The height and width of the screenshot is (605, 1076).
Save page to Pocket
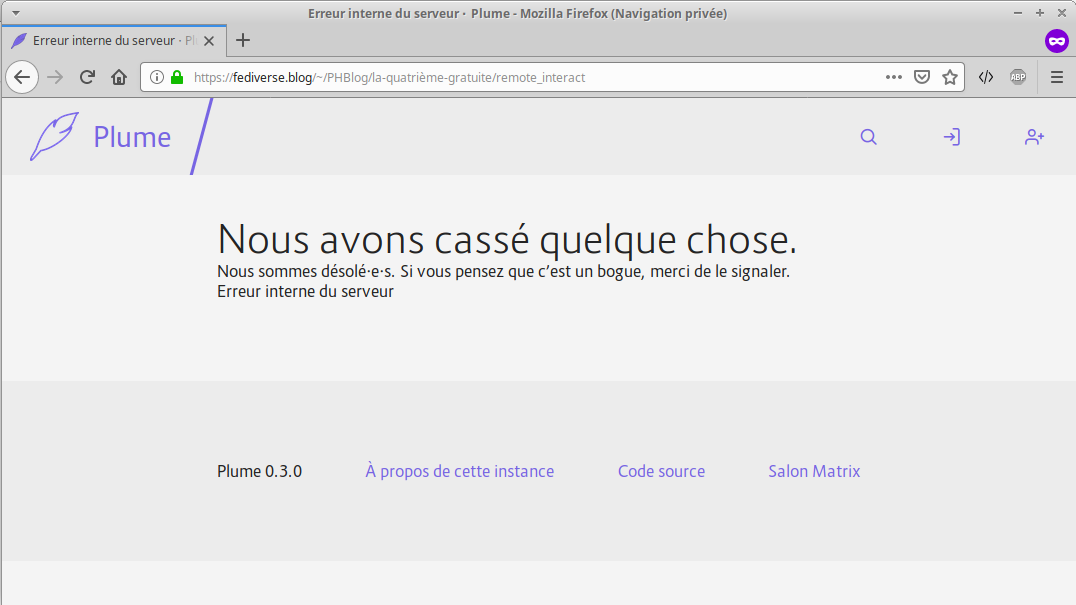[922, 78]
